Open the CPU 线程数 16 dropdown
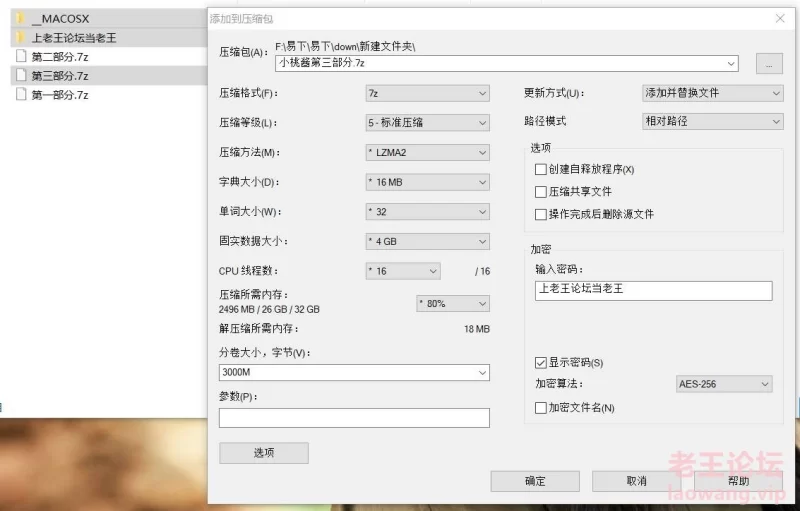Viewport: 800px width, 511px height. [403, 271]
